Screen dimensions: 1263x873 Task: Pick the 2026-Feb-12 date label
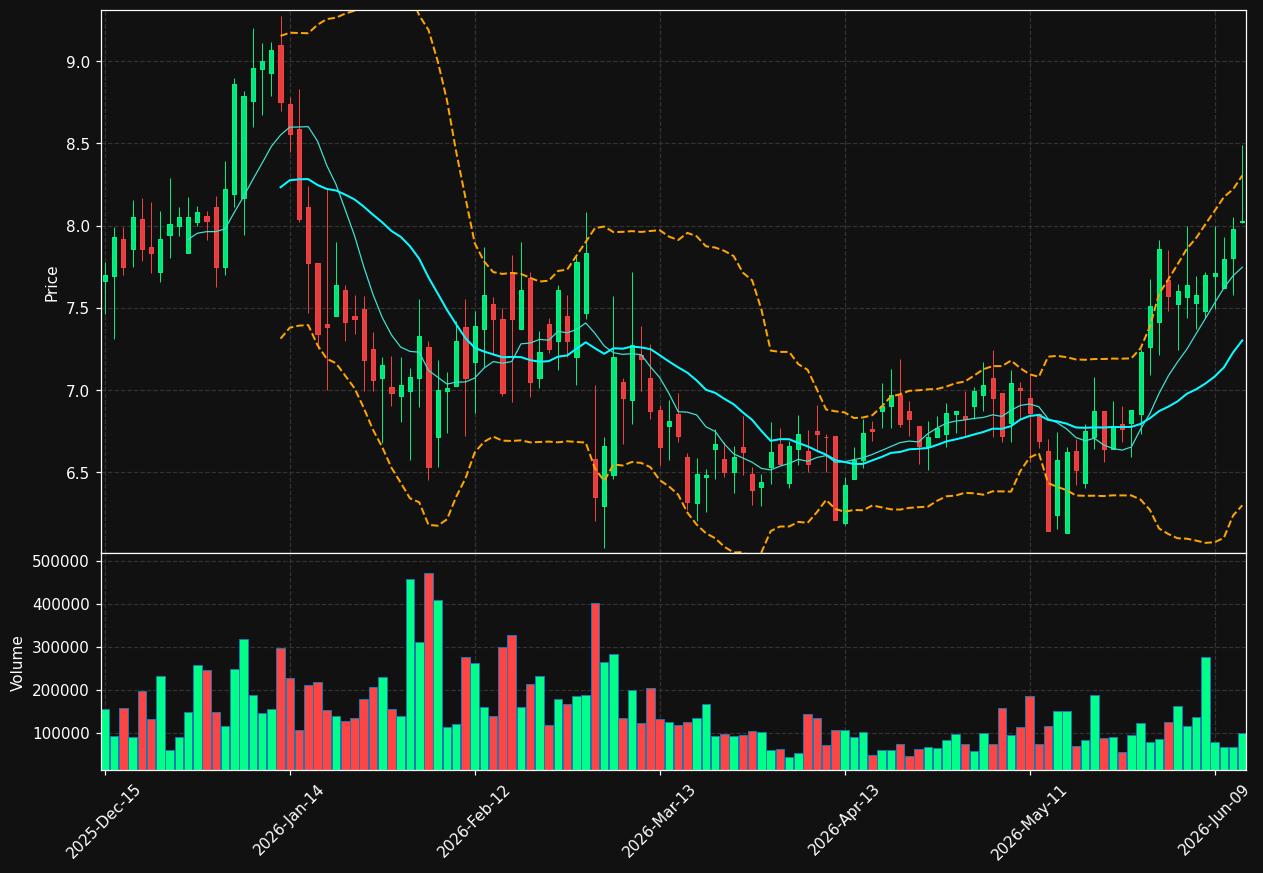click(x=473, y=821)
